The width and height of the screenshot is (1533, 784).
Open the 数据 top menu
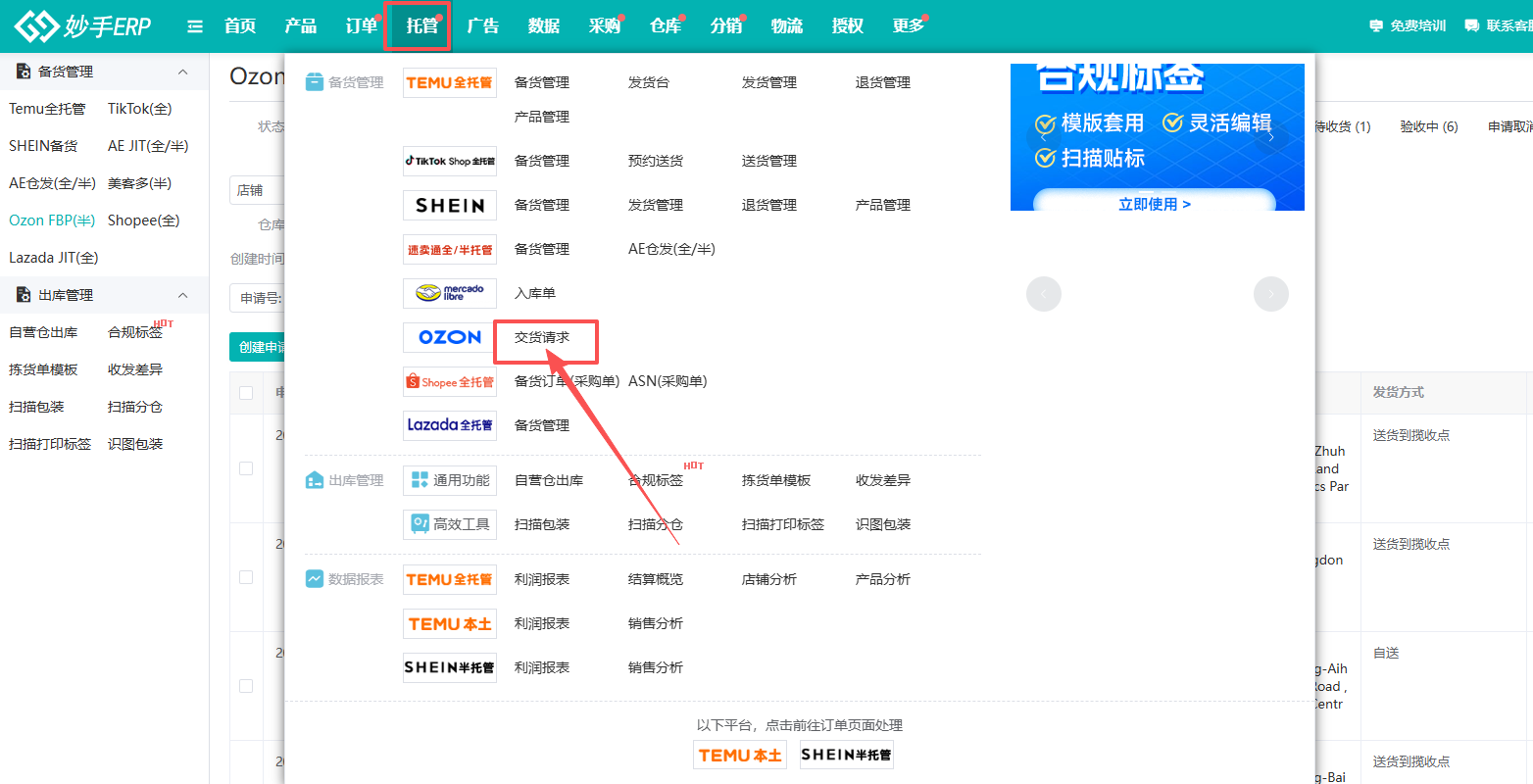tap(544, 25)
